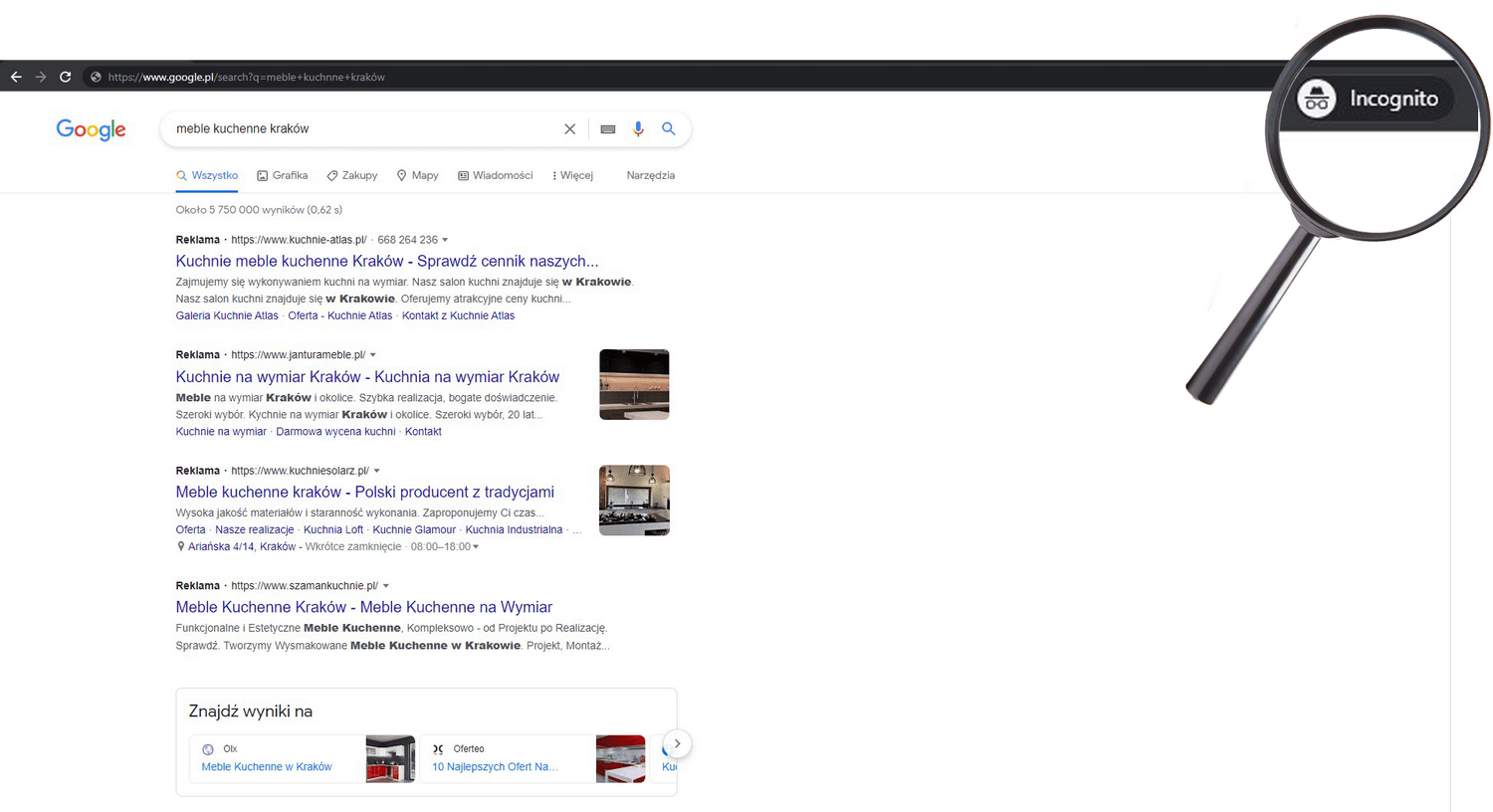The height and width of the screenshot is (812, 1493).
Task: Open 'Meble kuchenne kraków - Polski producent' link
Action: [364, 492]
